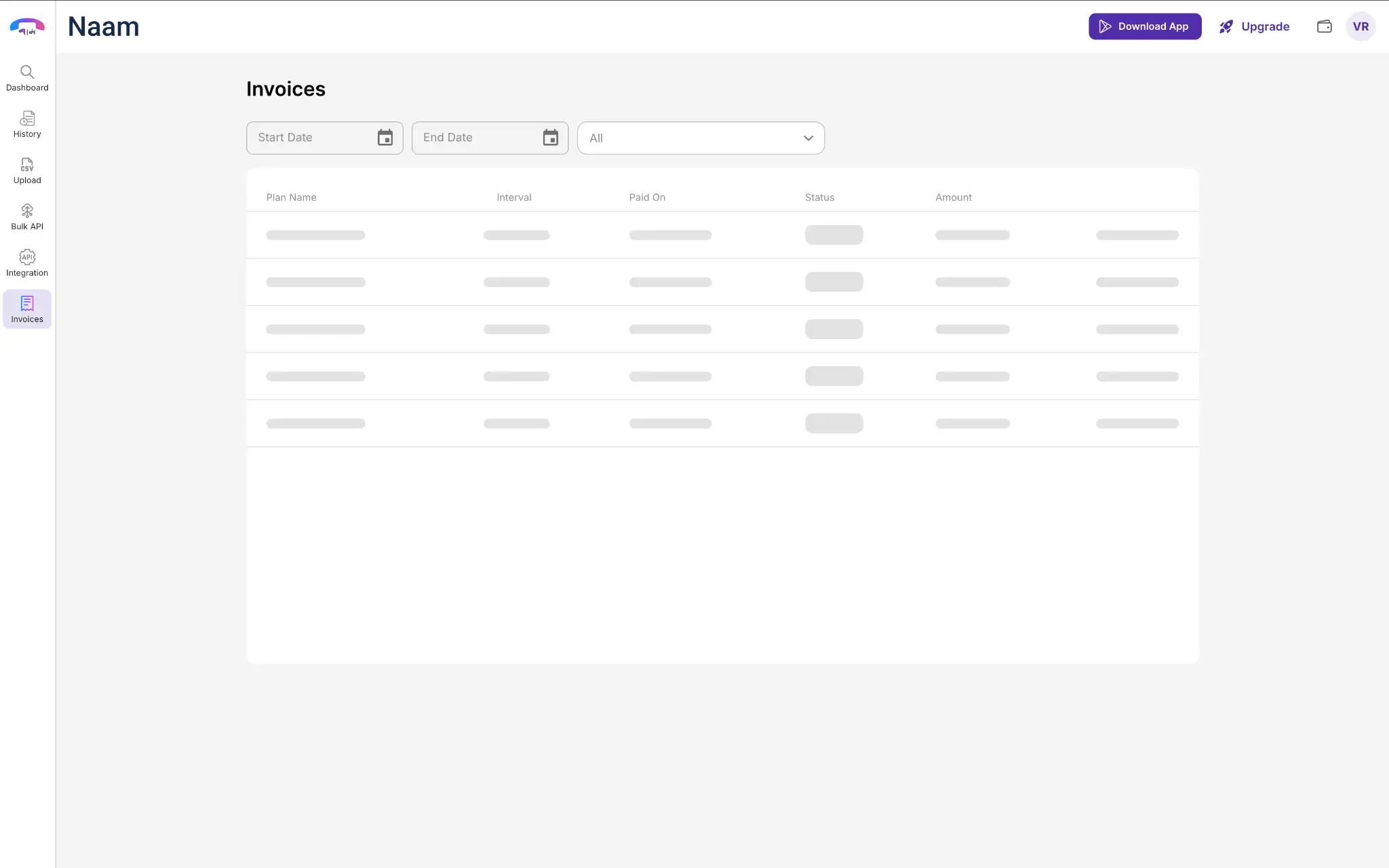The image size is (1389, 868).
Task: Choose a status from the All dropdown
Action: (x=700, y=138)
